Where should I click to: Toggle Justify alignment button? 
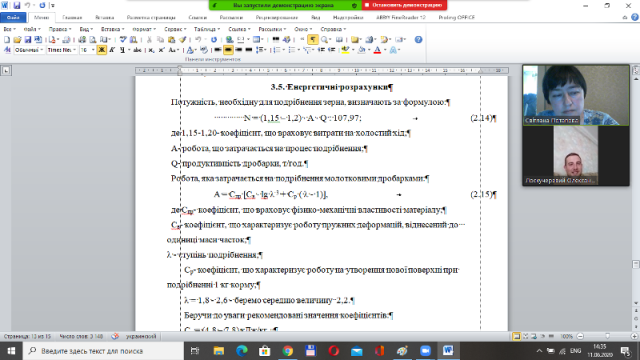(x=248, y=50)
